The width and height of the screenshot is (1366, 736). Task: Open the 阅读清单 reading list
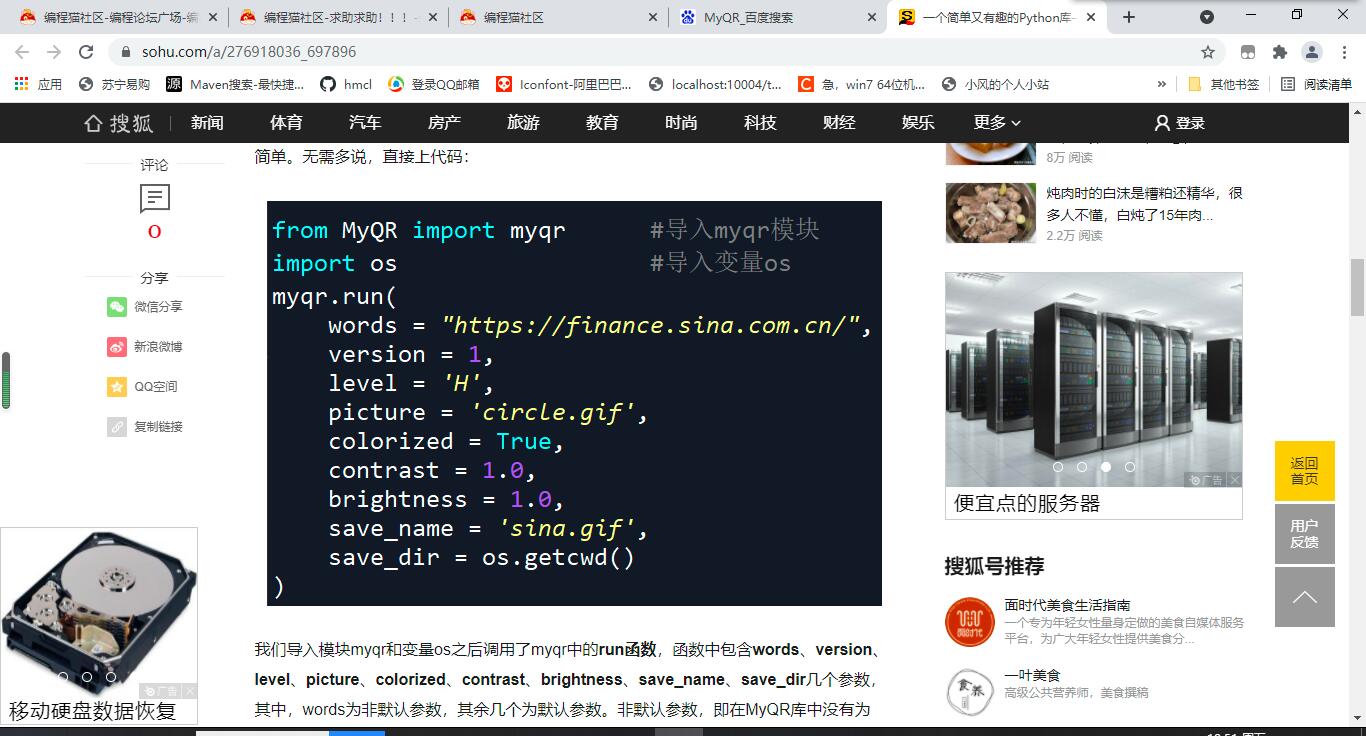(1316, 84)
